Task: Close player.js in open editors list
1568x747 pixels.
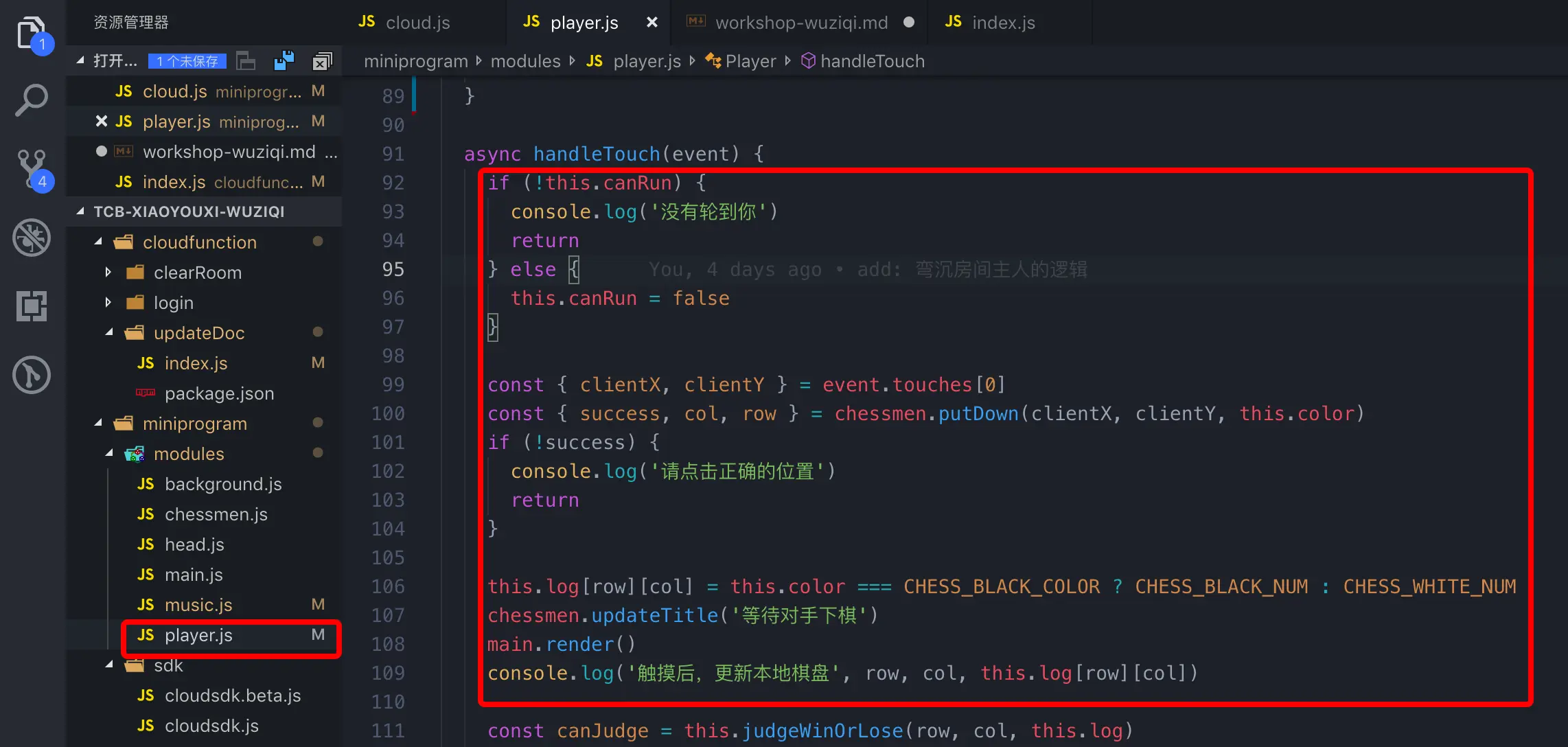Action: click(x=102, y=122)
